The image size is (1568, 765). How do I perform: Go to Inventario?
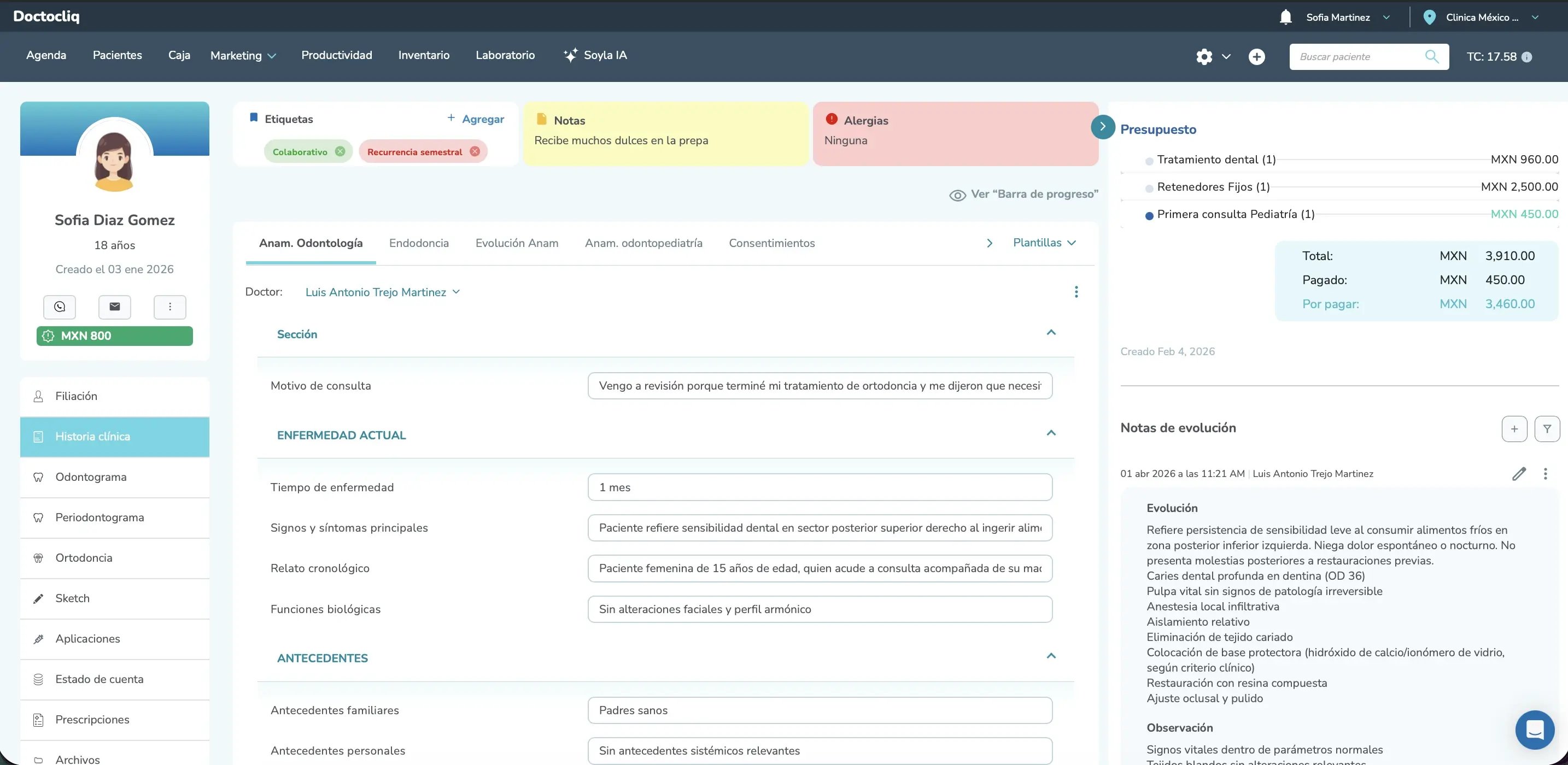click(x=424, y=55)
